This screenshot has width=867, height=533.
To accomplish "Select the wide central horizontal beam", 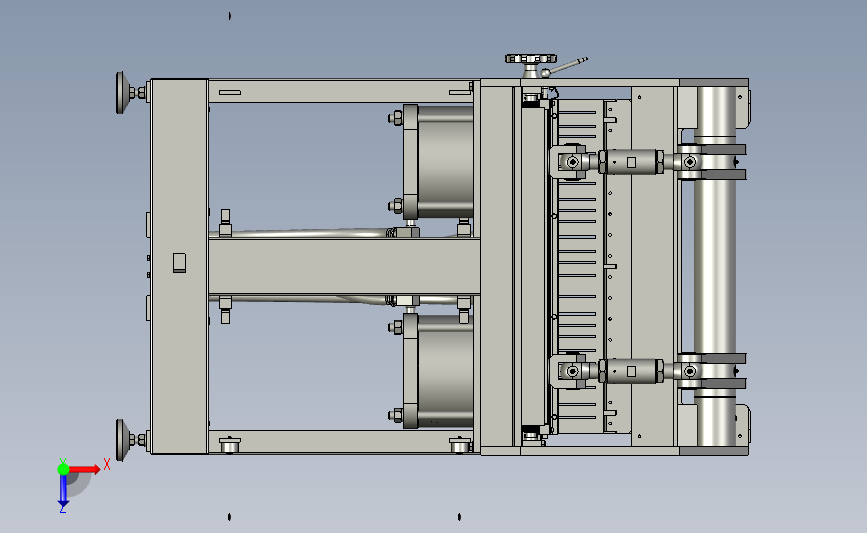I will tap(344, 266).
